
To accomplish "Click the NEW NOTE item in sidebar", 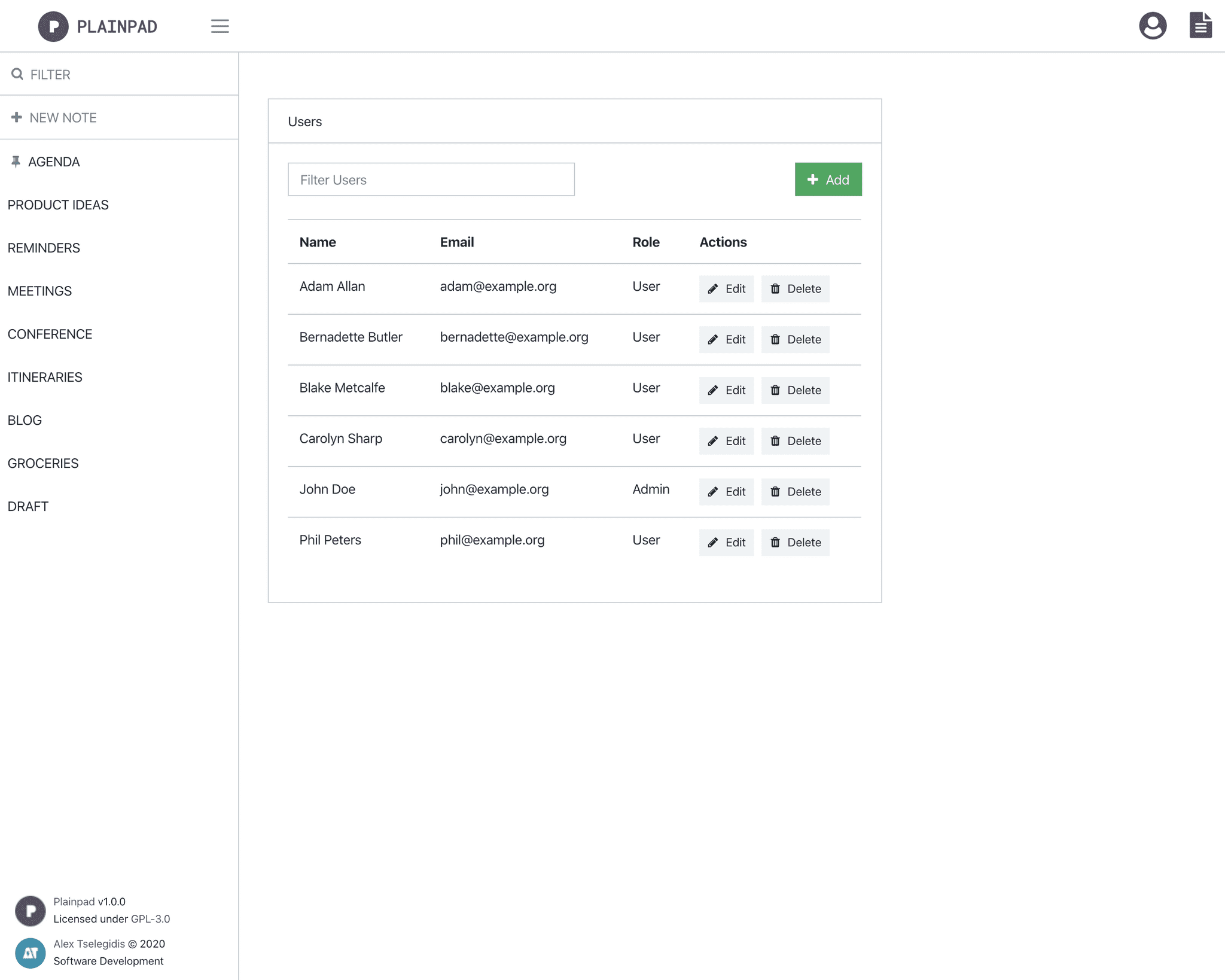I will pos(63,117).
